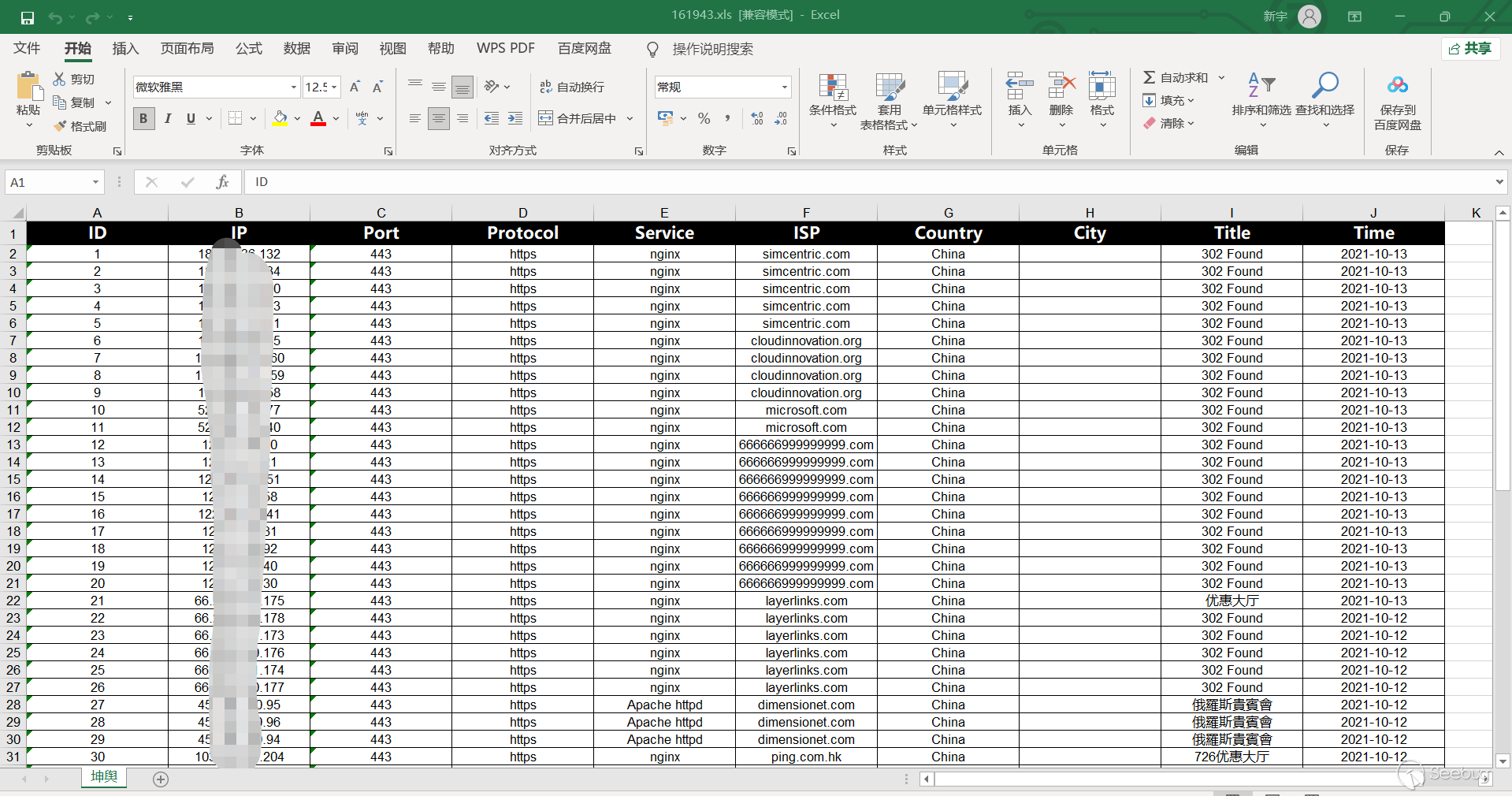Toggle Italic formatting
Image resolution: width=1512 pixels, height=796 pixels.
pos(168,118)
